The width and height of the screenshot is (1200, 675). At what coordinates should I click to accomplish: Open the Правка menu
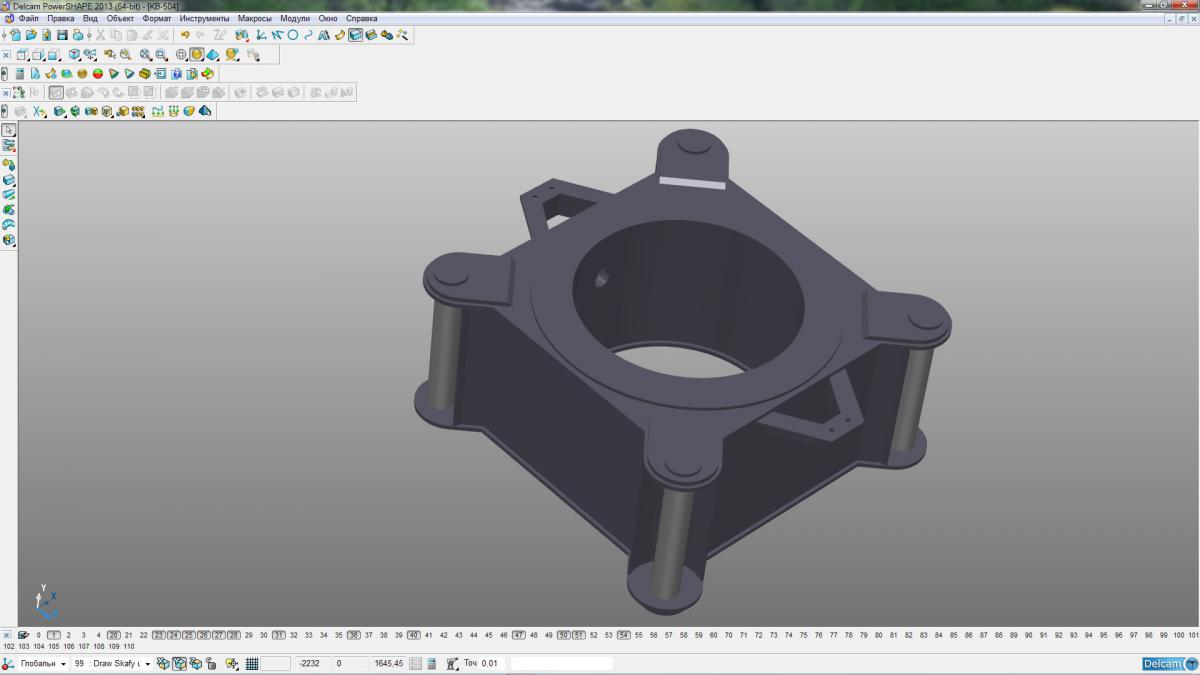point(61,18)
